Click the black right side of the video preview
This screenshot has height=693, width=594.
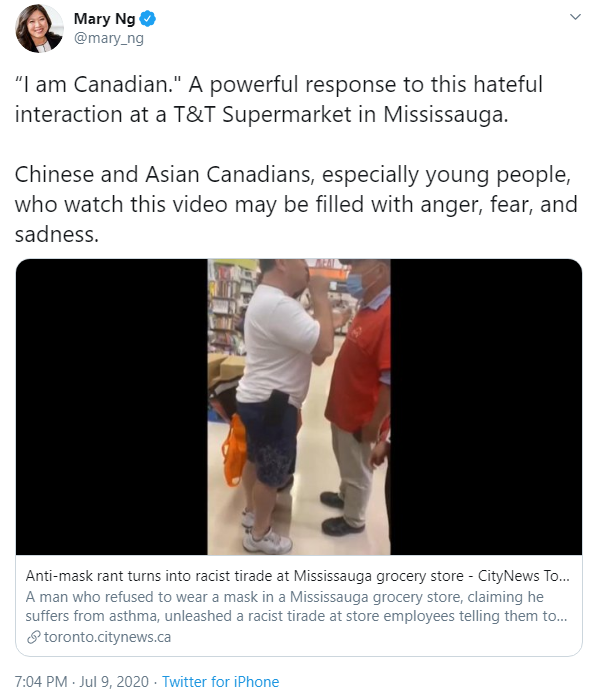tap(486, 407)
